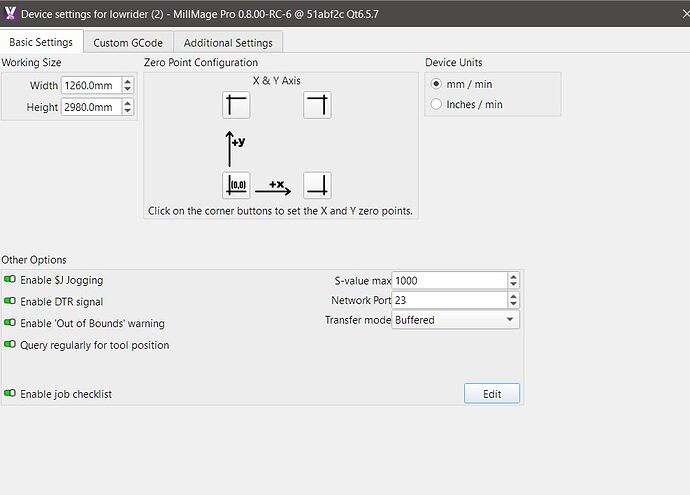The width and height of the screenshot is (690, 495).
Task: Click the MillMage app icon in title bar
Action: [x=11, y=14]
